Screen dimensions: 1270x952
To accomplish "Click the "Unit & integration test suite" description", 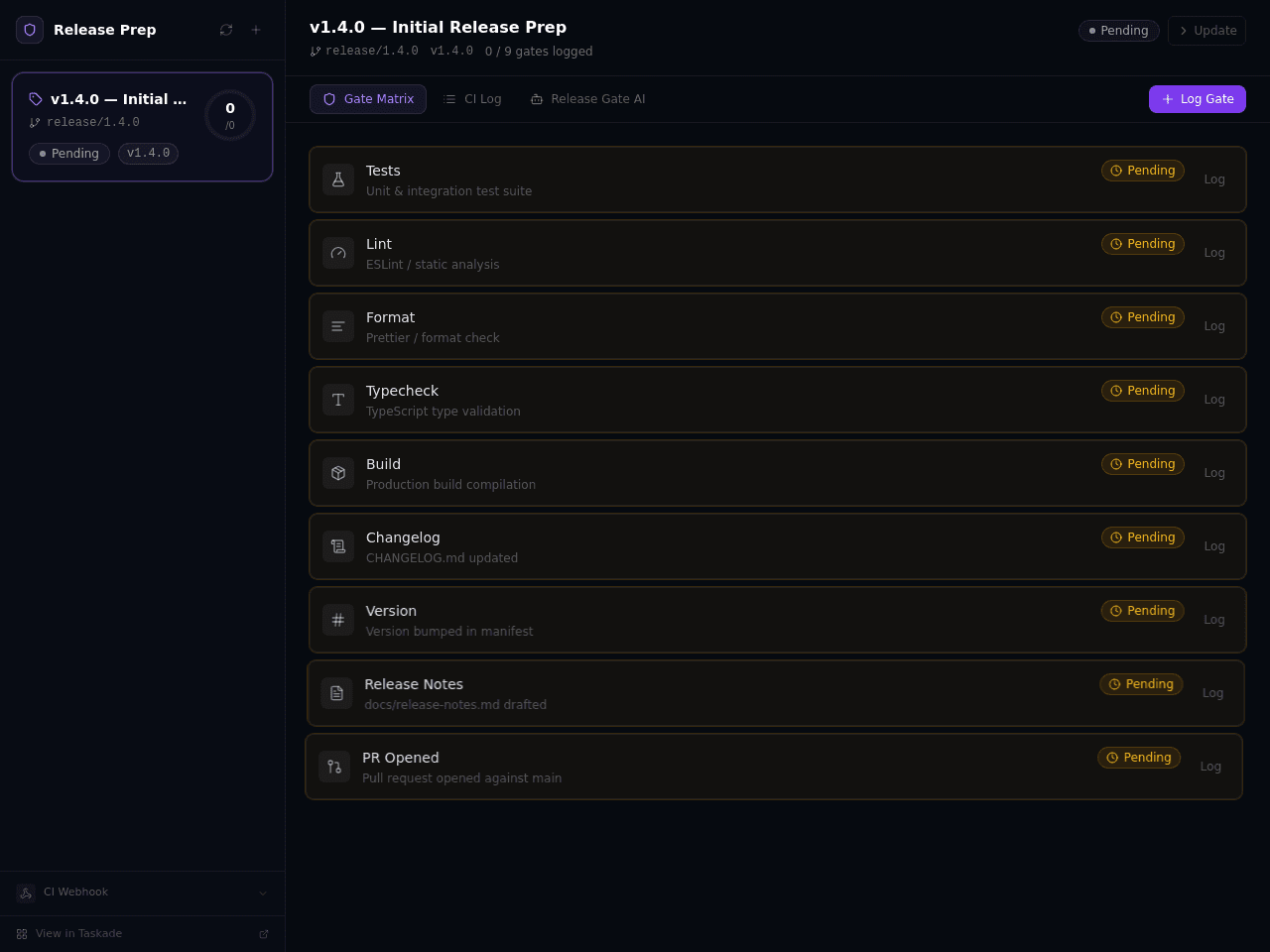I will (448, 191).
